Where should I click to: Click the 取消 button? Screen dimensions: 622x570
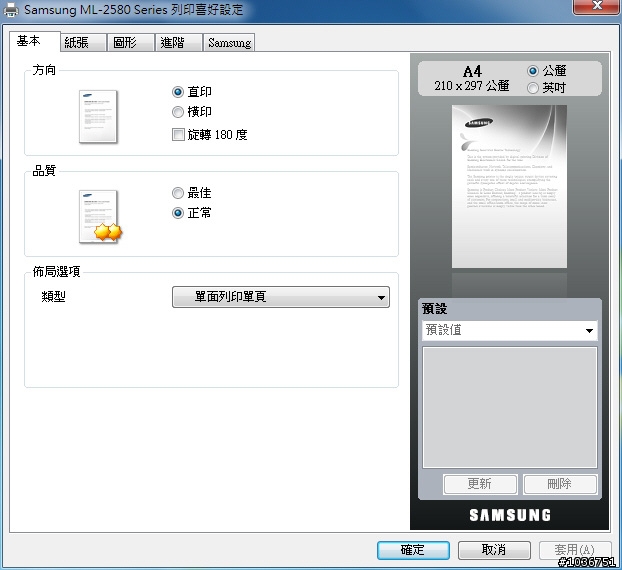pos(494,550)
